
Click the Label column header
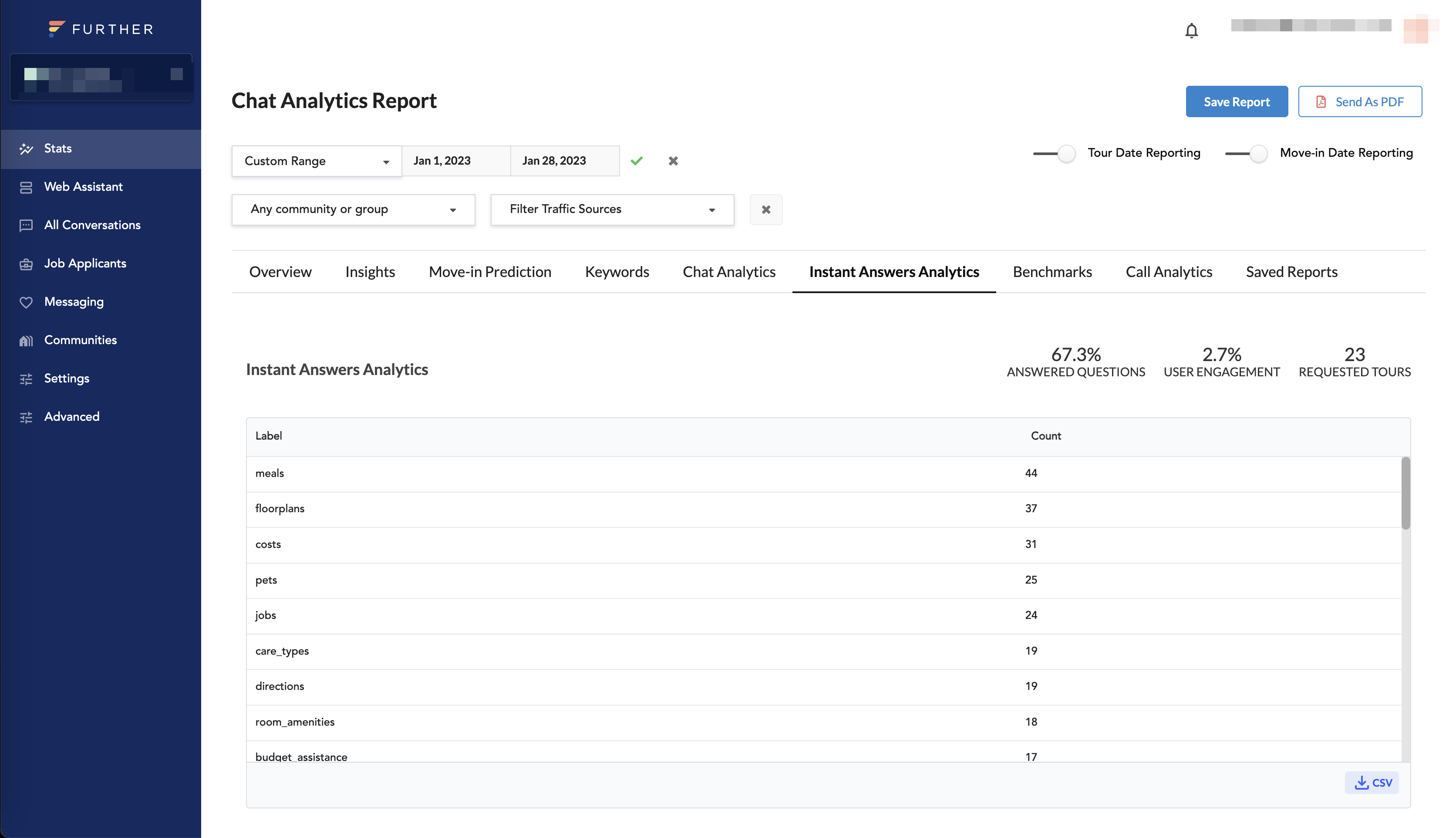pos(269,436)
